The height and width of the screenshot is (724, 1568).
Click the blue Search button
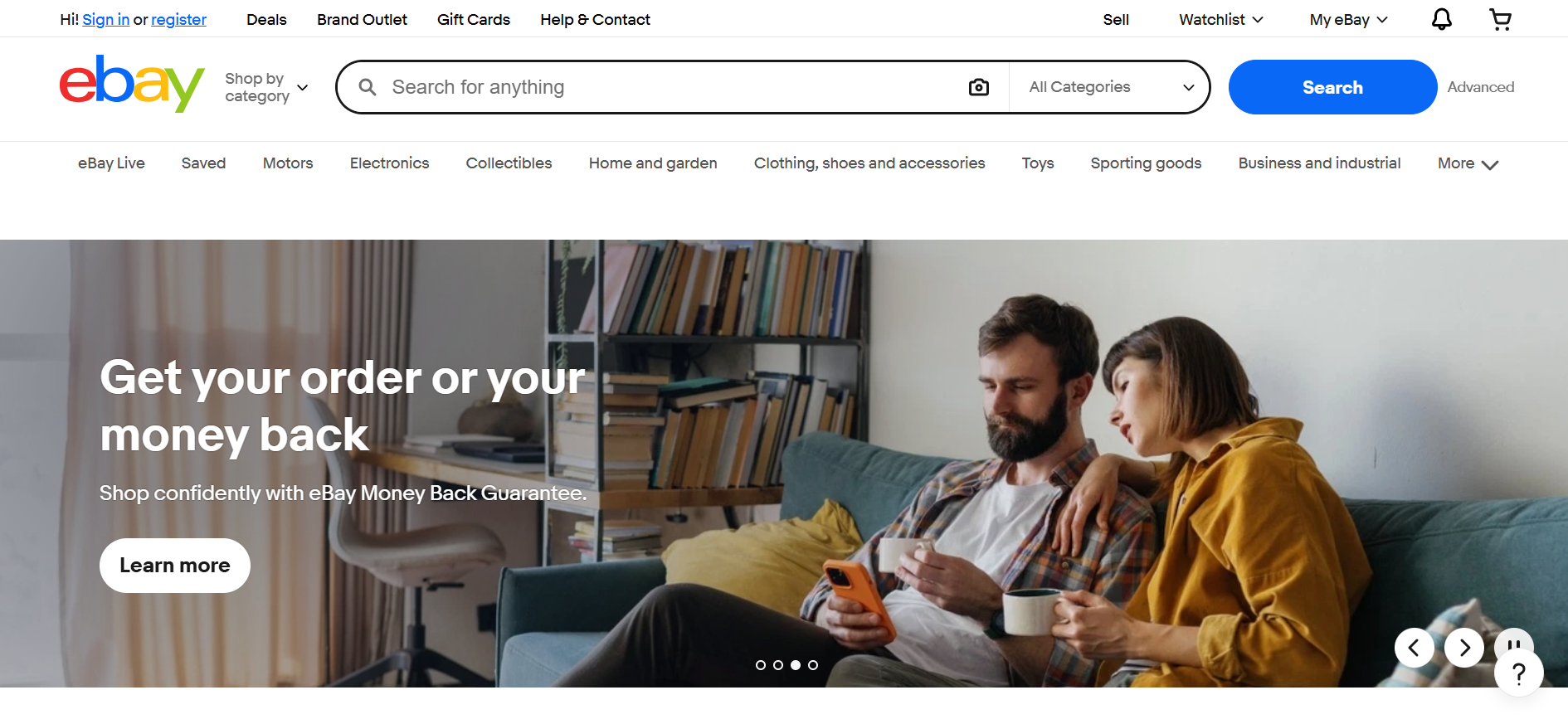(x=1332, y=87)
